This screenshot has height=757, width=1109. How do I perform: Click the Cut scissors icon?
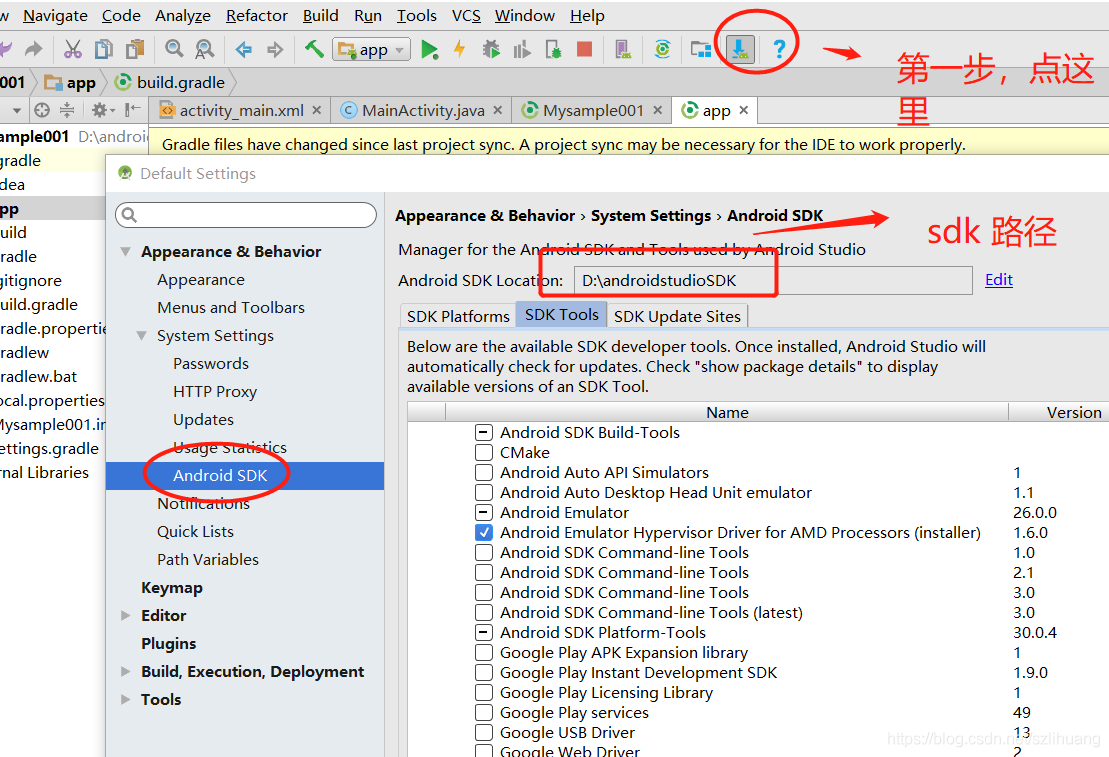(x=73, y=50)
